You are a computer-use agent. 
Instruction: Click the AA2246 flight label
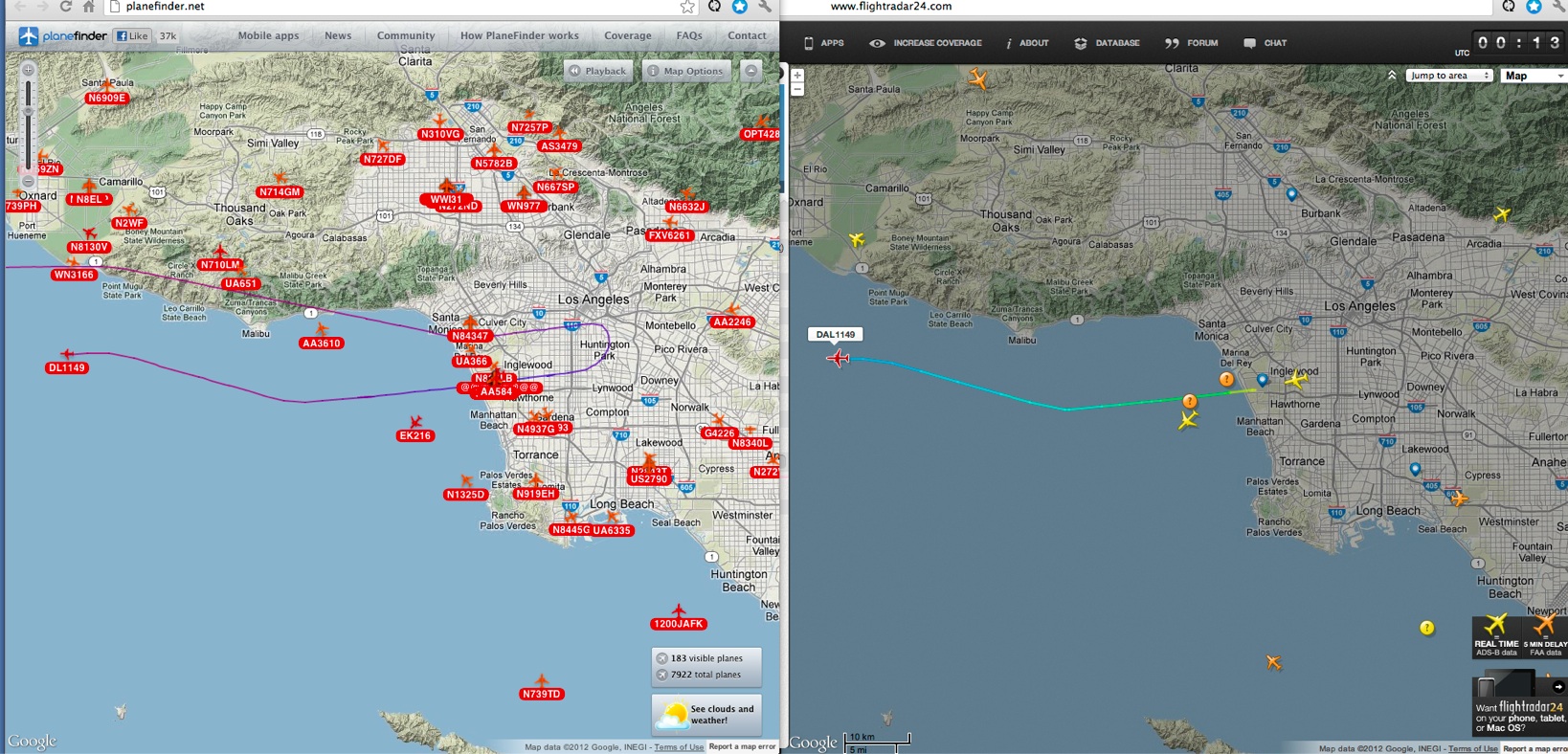coord(732,322)
